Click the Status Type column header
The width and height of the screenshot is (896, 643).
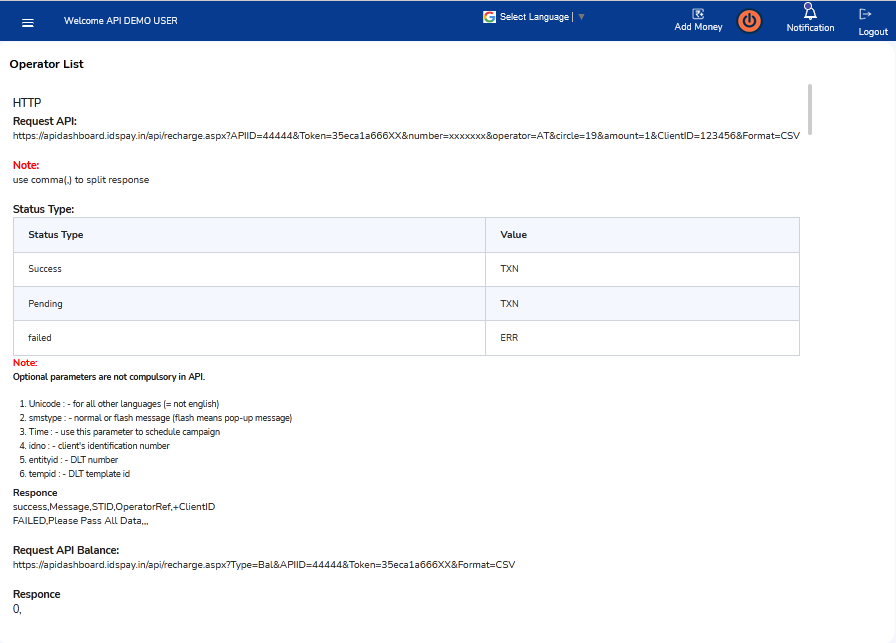click(56, 235)
